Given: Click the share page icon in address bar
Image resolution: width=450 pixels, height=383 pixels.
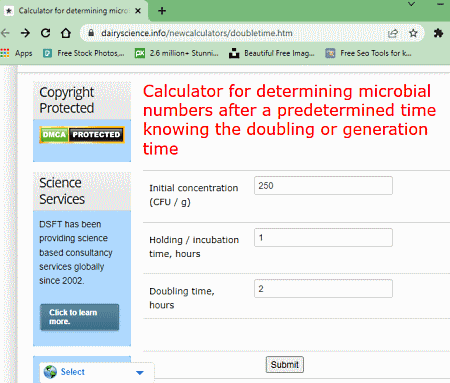Looking at the screenshot, I should click(393, 33).
